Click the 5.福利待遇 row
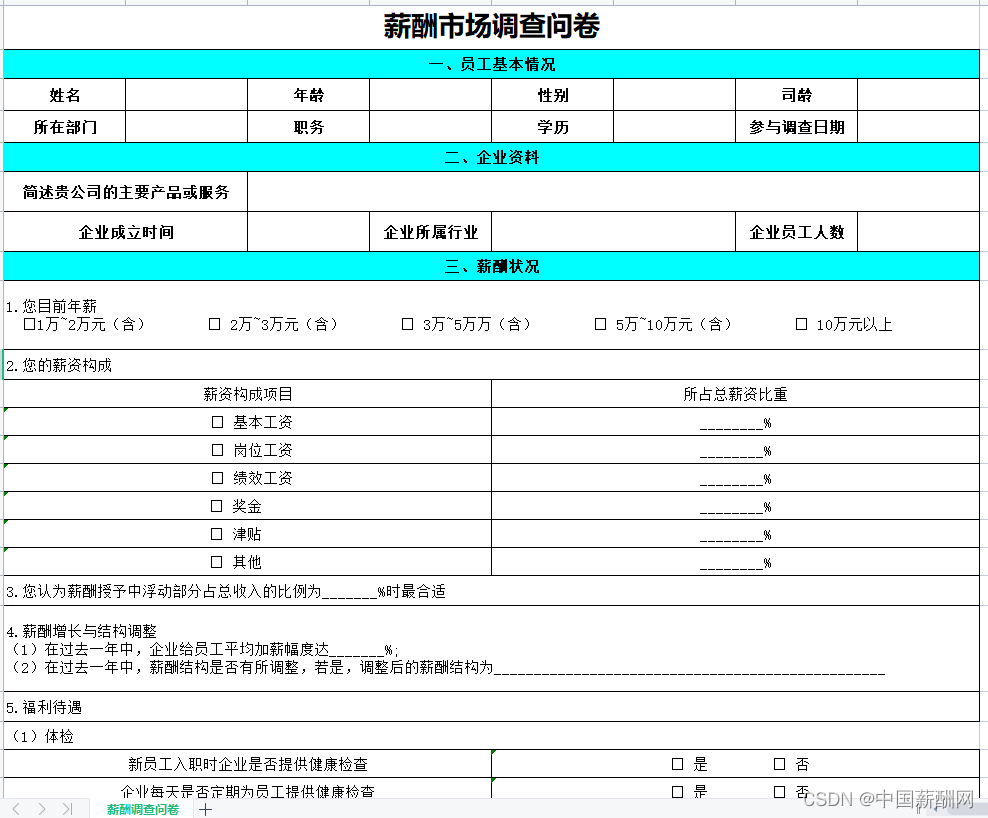The width and height of the screenshot is (988, 818). pos(491,707)
